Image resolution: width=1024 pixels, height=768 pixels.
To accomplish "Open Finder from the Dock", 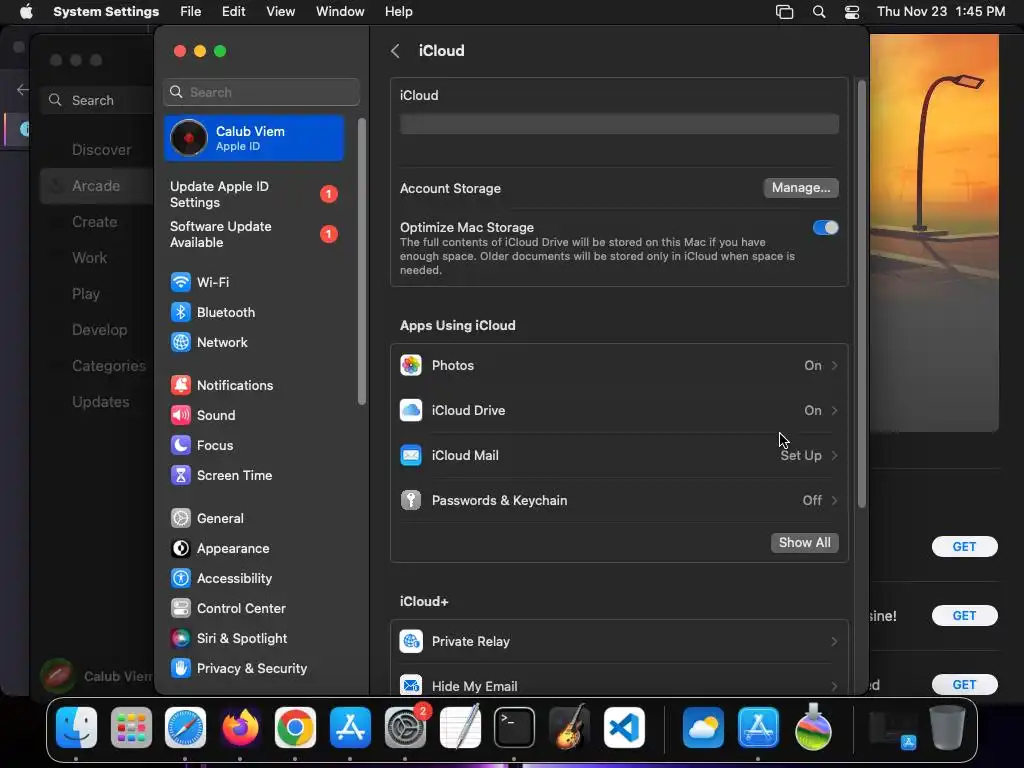I will click(x=76, y=728).
